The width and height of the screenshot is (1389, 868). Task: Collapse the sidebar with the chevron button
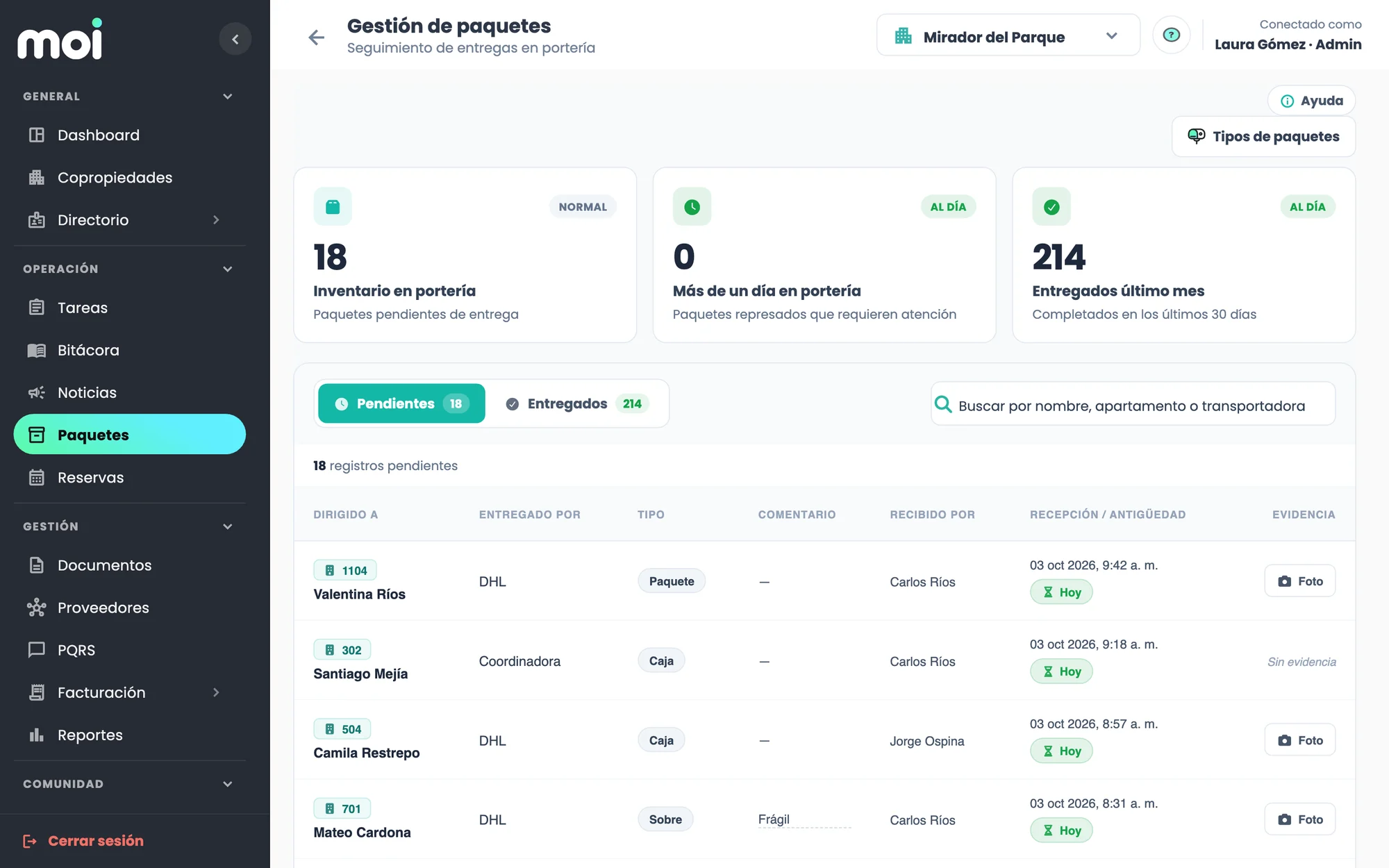[x=235, y=39]
